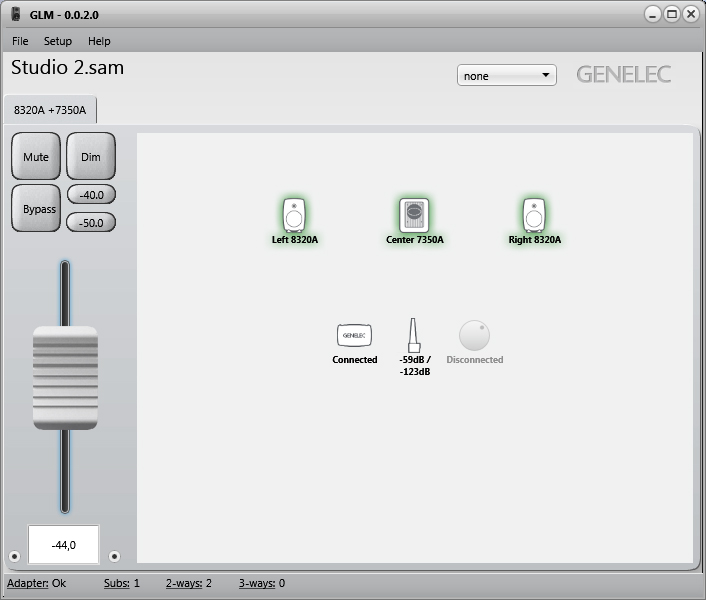
Task: Open the File menu
Action: click(x=20, y=41)
